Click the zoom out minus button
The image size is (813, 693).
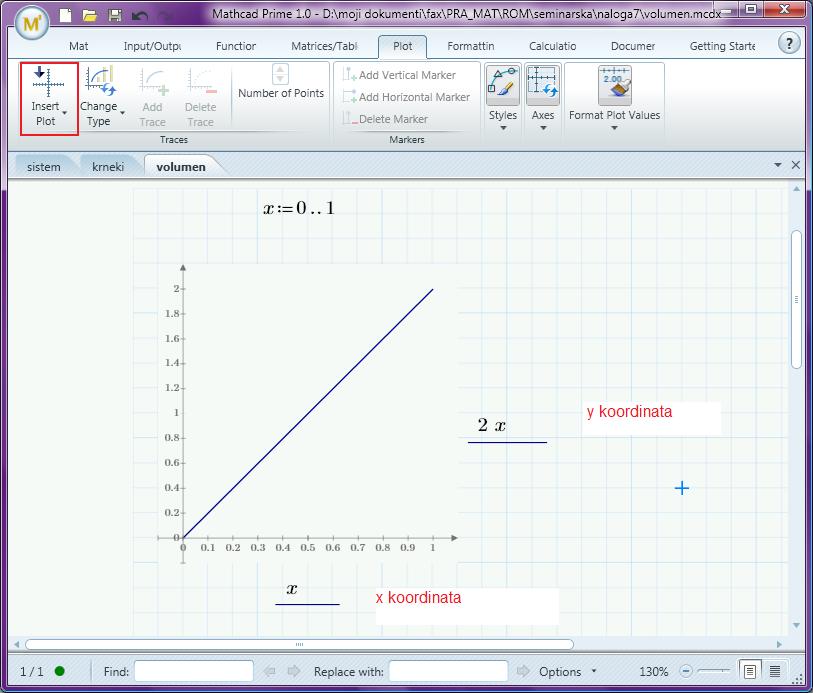[686, 671]
